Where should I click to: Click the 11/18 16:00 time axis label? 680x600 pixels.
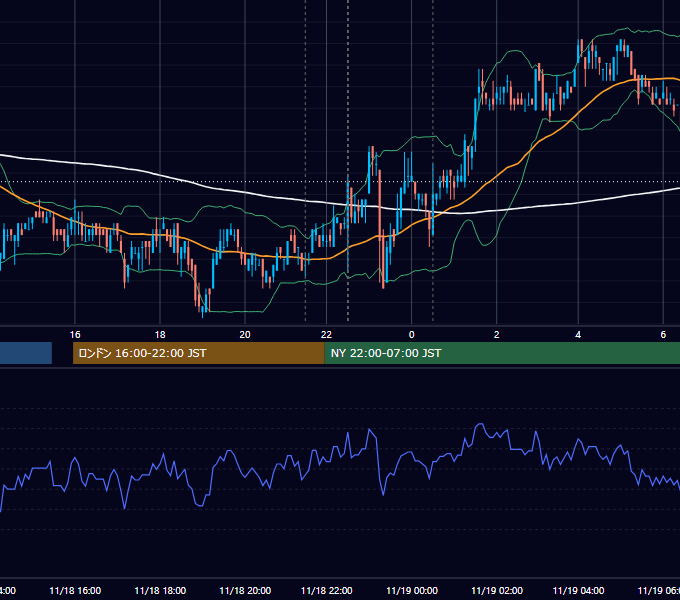click(75, 590)
